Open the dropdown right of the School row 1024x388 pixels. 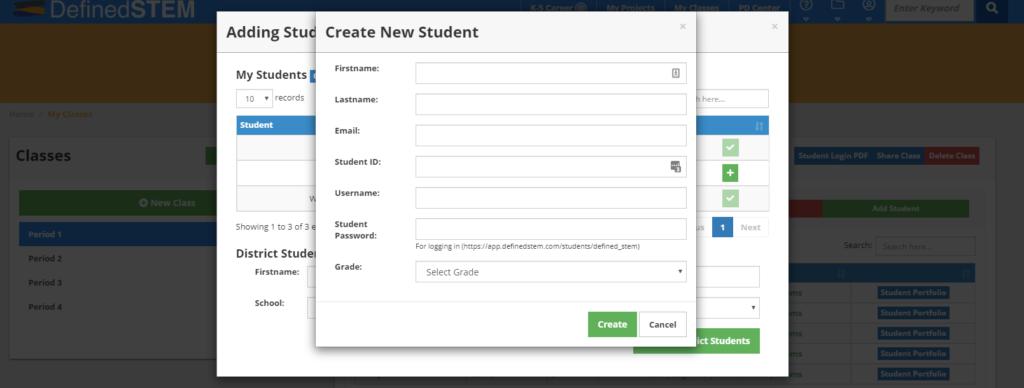tap(727, 308)
